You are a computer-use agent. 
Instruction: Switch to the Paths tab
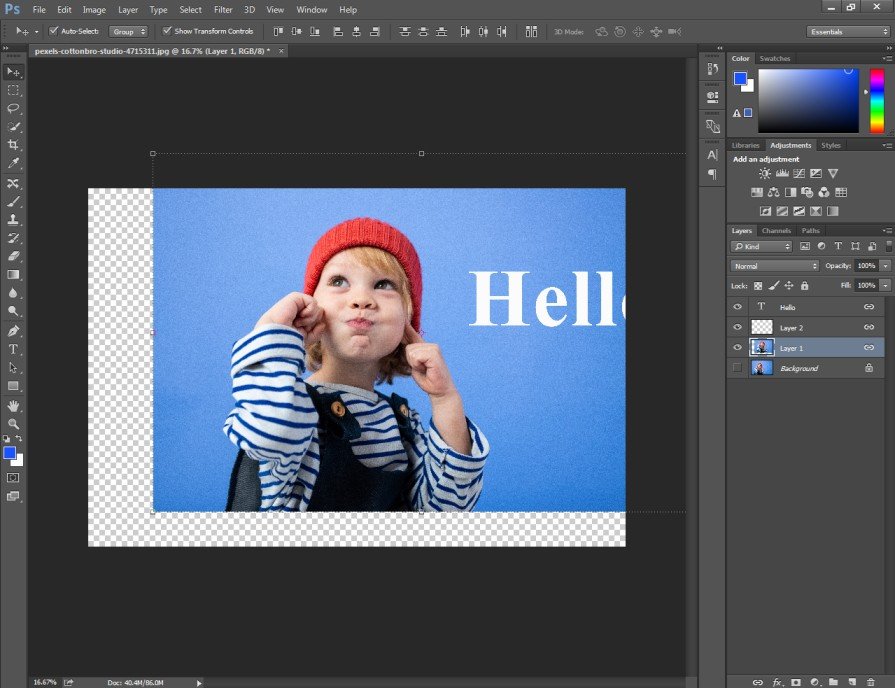tap(810, 231)
